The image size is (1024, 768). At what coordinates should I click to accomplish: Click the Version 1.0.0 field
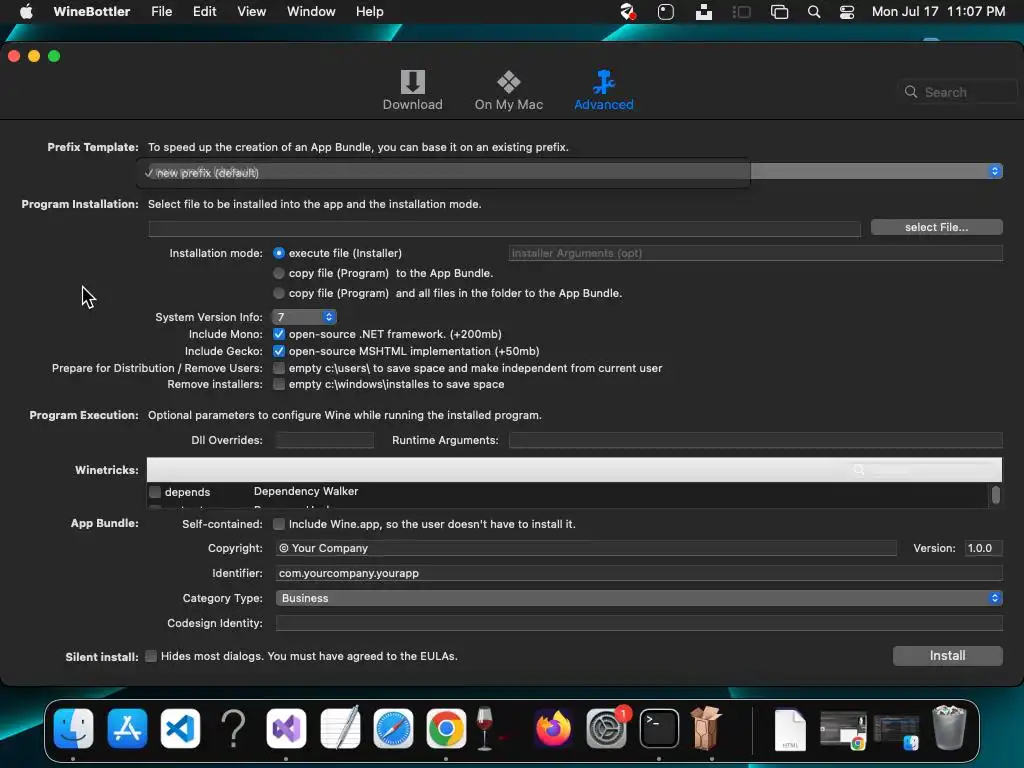click(x=984, y=548)
